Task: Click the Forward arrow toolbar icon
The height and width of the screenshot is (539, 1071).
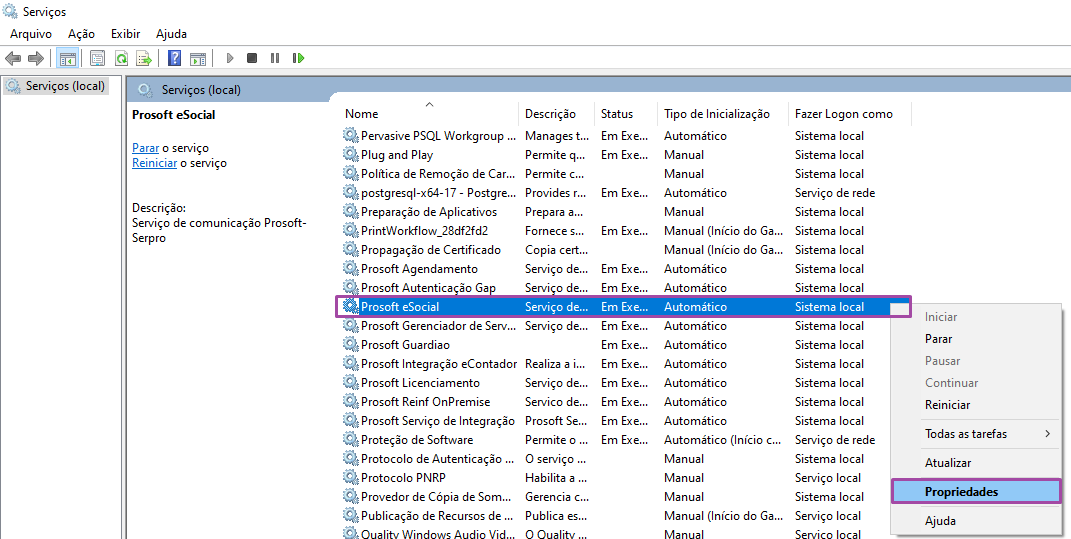Action: [36, 58]
